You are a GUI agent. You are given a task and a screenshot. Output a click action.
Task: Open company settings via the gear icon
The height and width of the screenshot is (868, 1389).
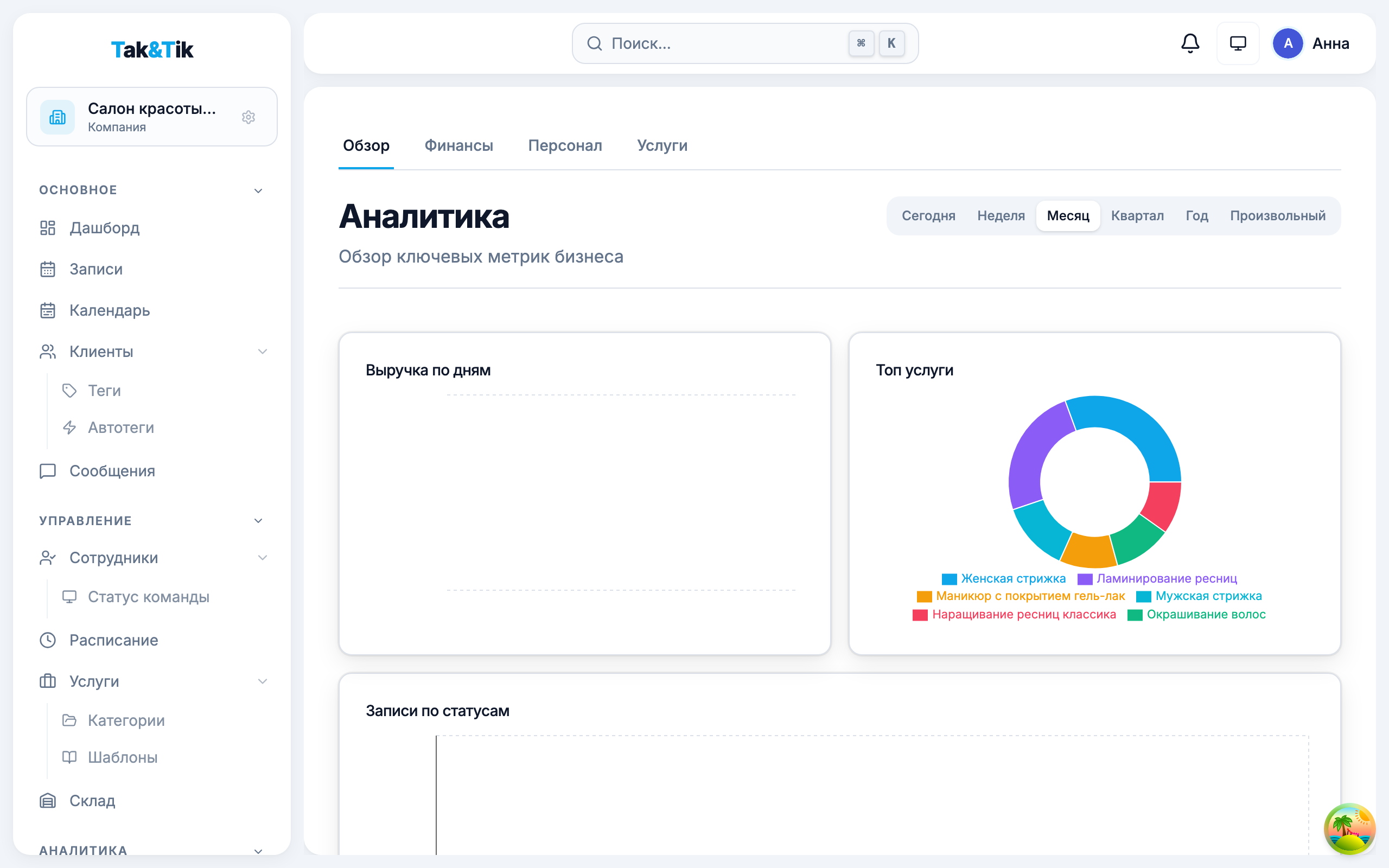point(249,117)
